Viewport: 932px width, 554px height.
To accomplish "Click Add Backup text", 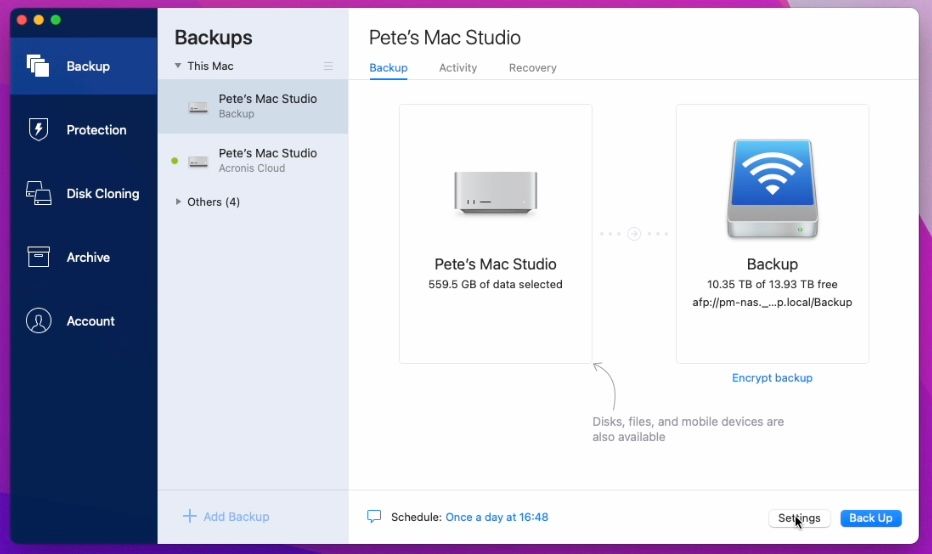I will tap(236, 517).
